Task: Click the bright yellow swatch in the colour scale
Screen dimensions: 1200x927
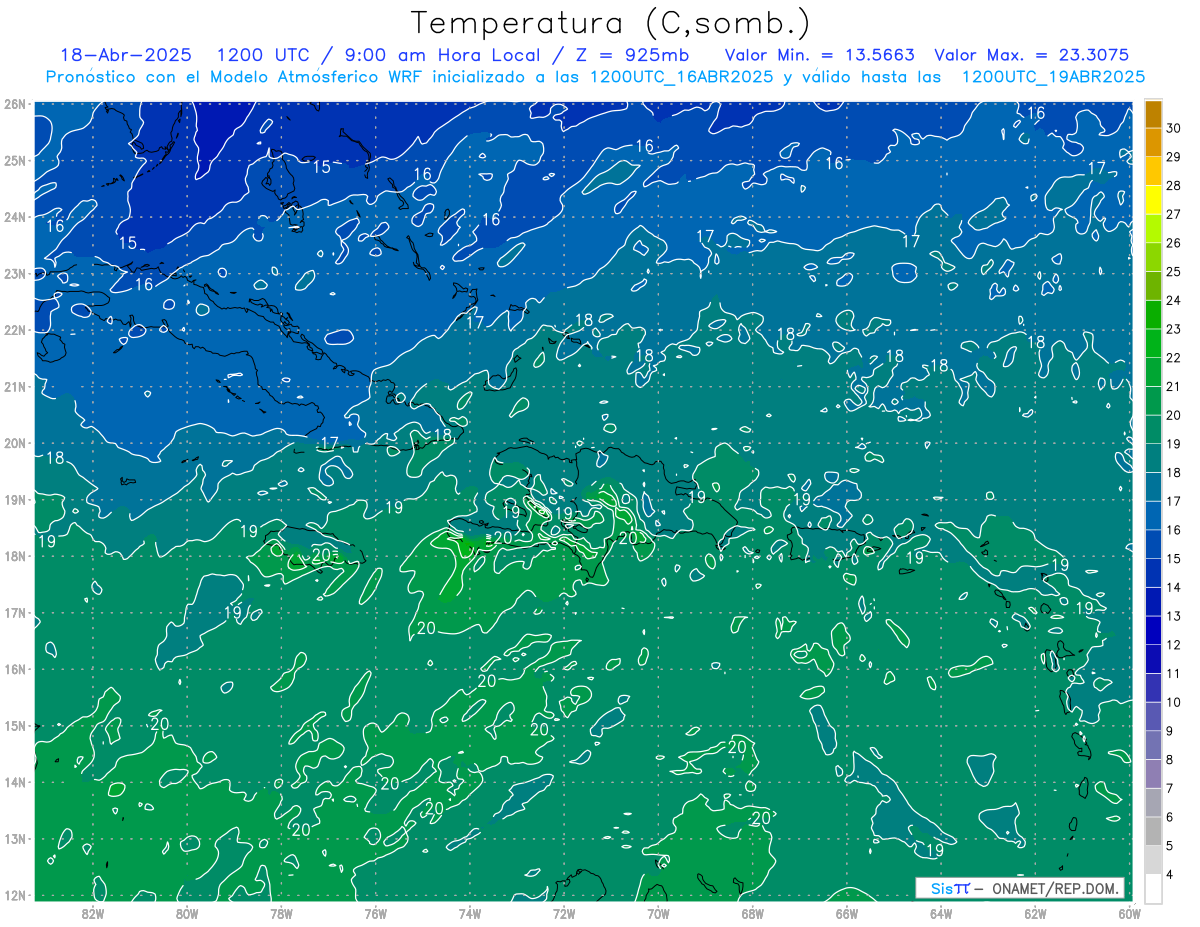Action: (x=1153, y=200)
